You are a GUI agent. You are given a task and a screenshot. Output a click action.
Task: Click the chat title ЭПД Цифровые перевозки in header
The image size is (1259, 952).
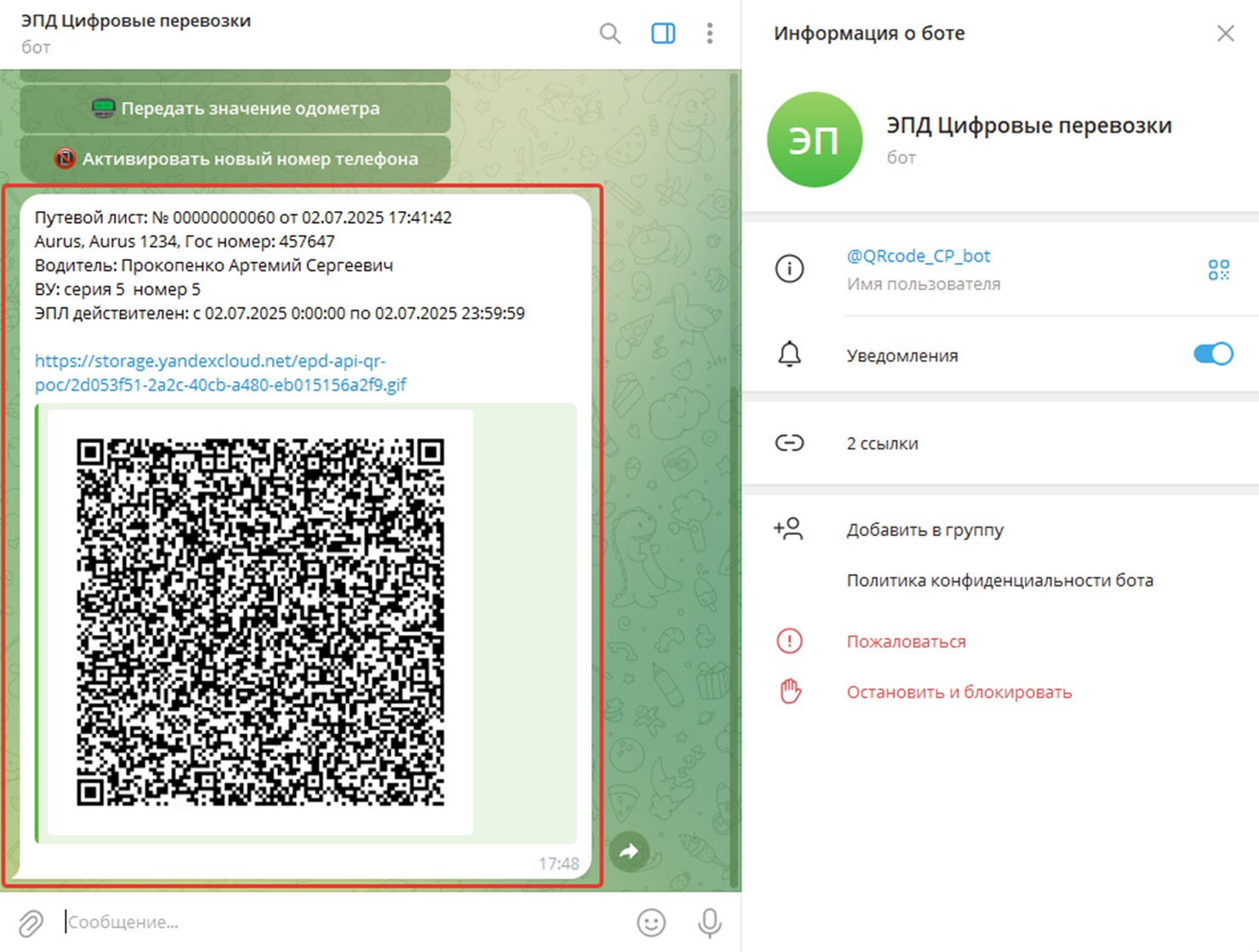pos(136,20)
